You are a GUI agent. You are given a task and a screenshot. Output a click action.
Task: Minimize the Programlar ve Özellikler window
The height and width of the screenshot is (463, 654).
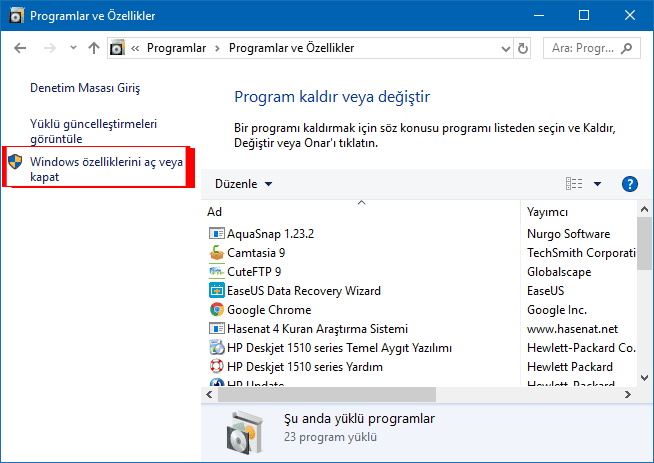click(538, 15)
